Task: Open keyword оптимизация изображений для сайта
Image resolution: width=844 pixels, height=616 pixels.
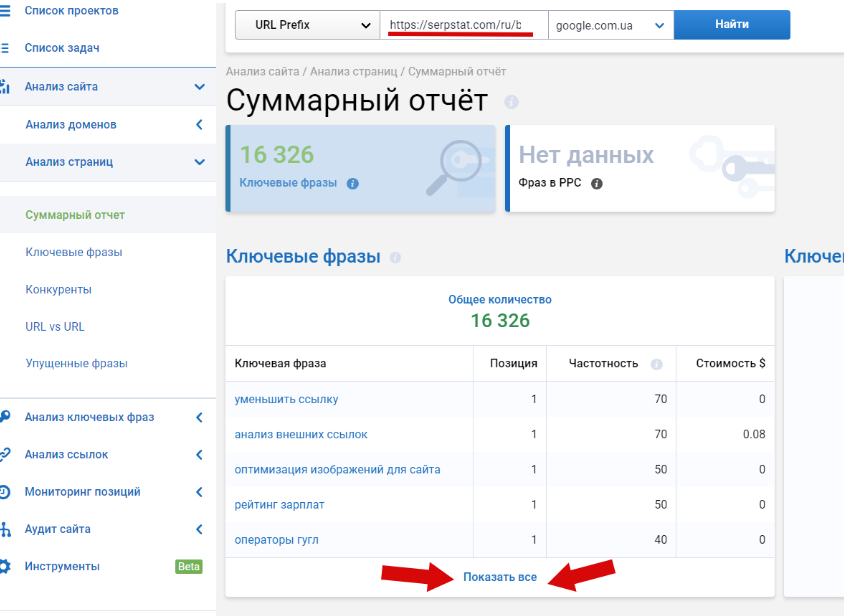Action: pos(337,470)
